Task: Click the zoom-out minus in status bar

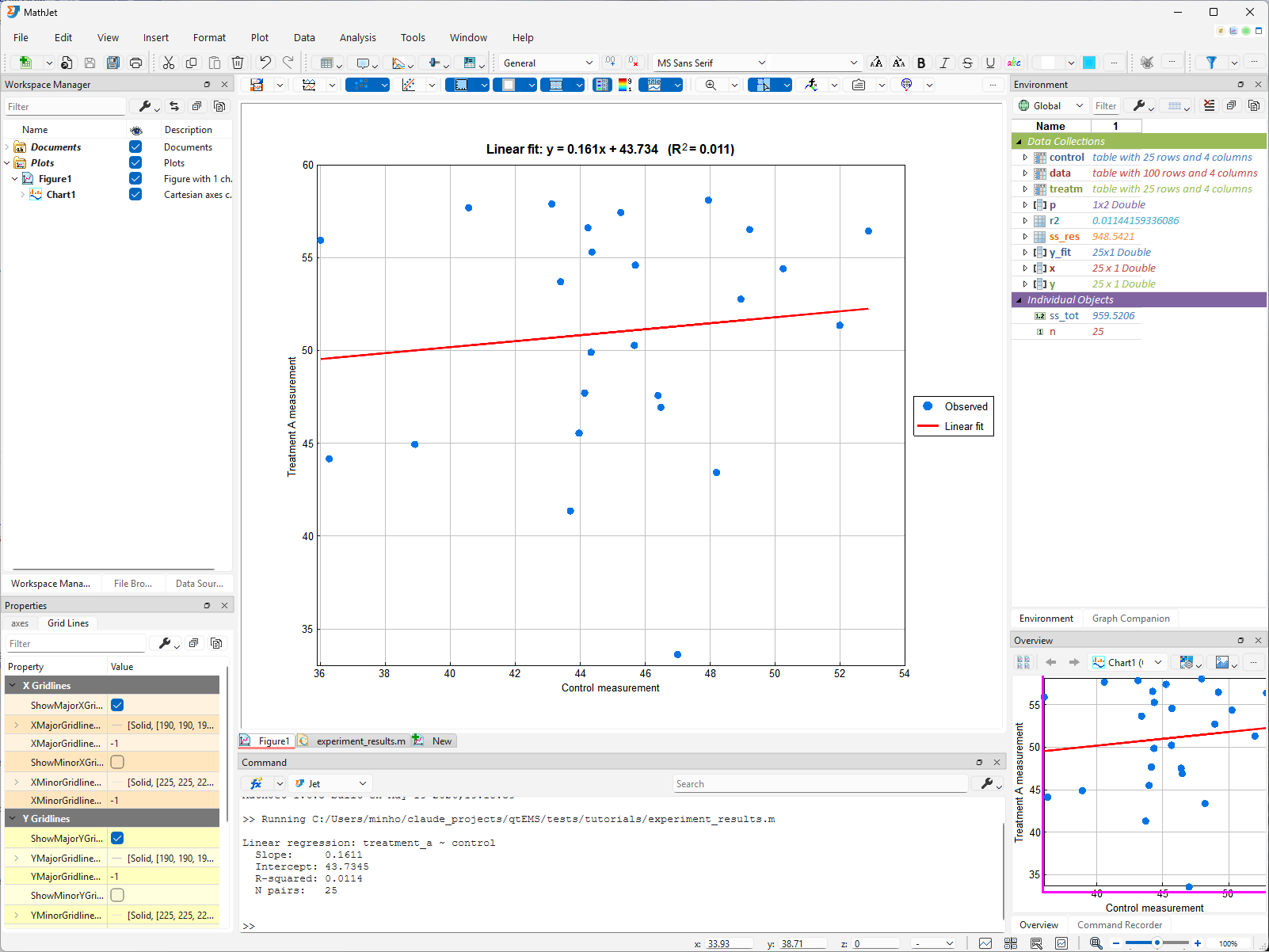Action: click(1116, 943)
